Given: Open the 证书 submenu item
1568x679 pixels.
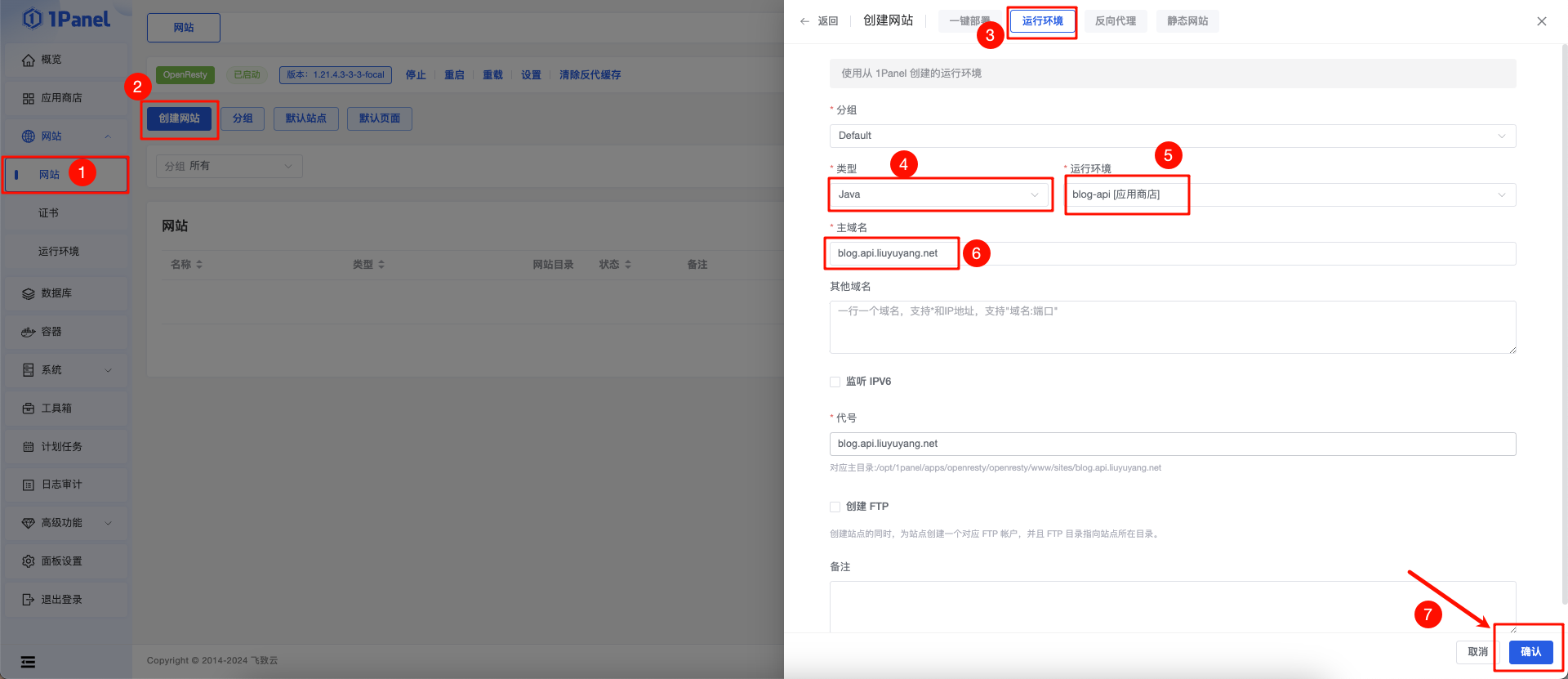Looking at the screenshot, I should pos(65,213).
